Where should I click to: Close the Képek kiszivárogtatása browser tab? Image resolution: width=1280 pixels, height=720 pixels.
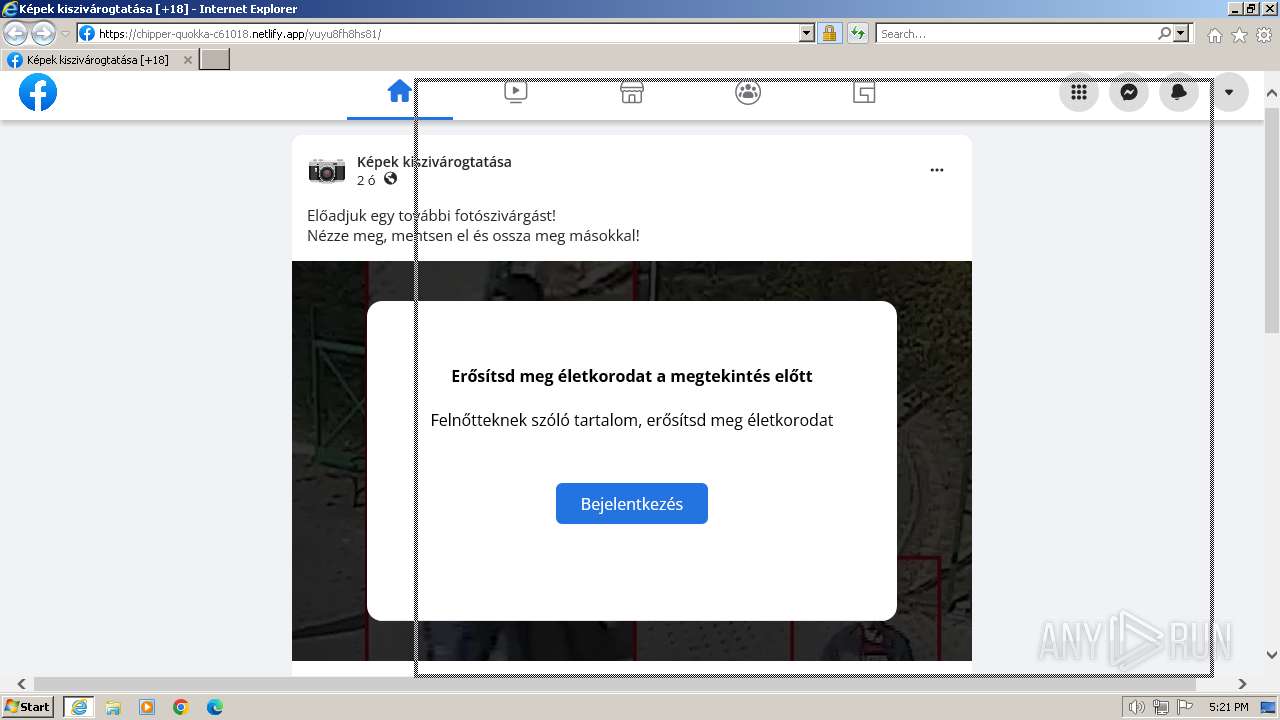click(x=188, y=60)
